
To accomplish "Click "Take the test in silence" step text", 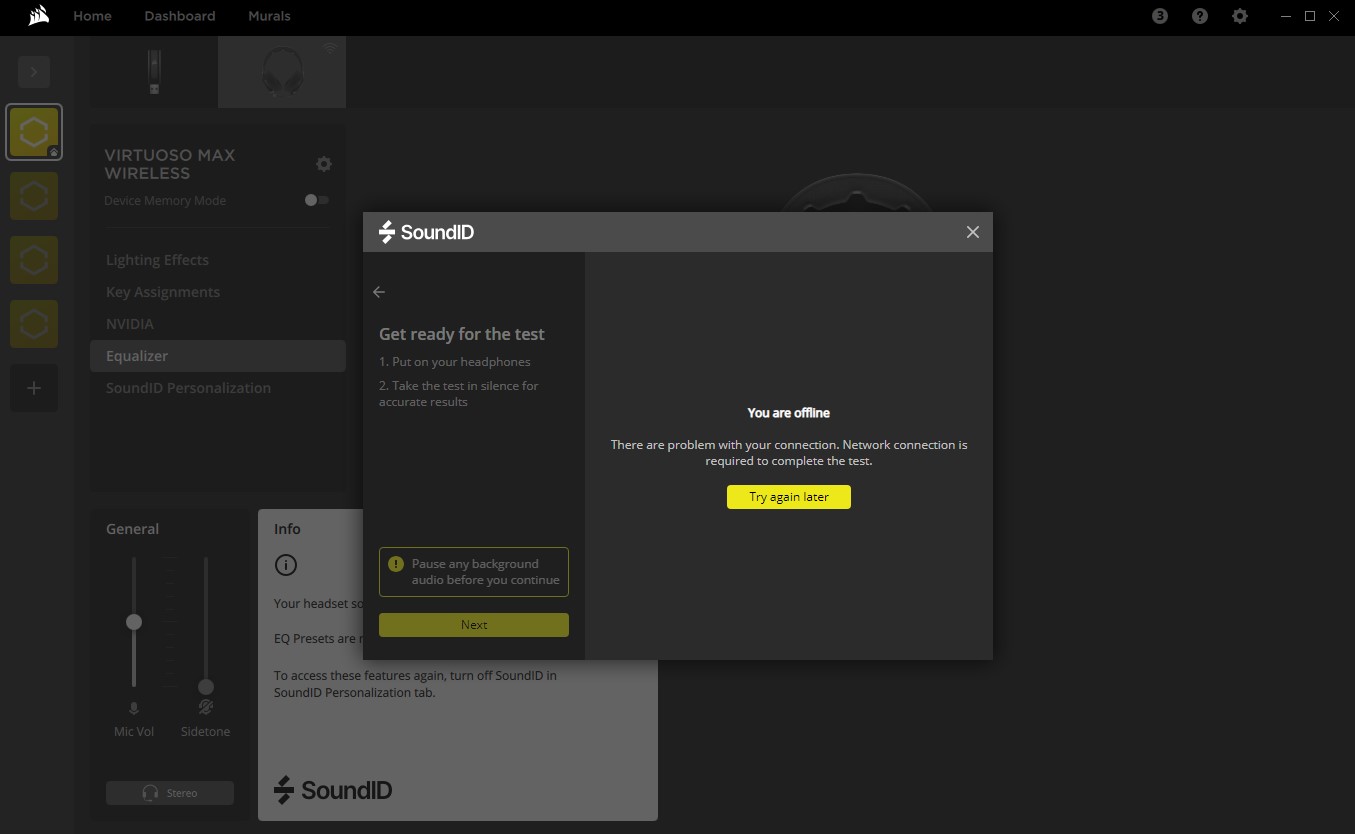I will pyautogui.click(x=459, y=394).
